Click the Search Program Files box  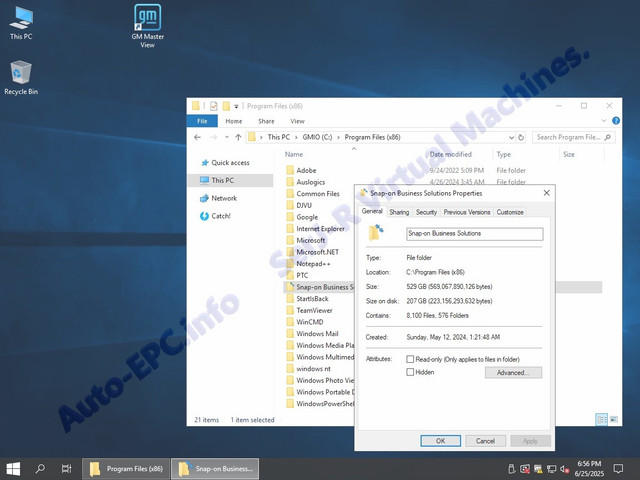(x=573, y=137)
